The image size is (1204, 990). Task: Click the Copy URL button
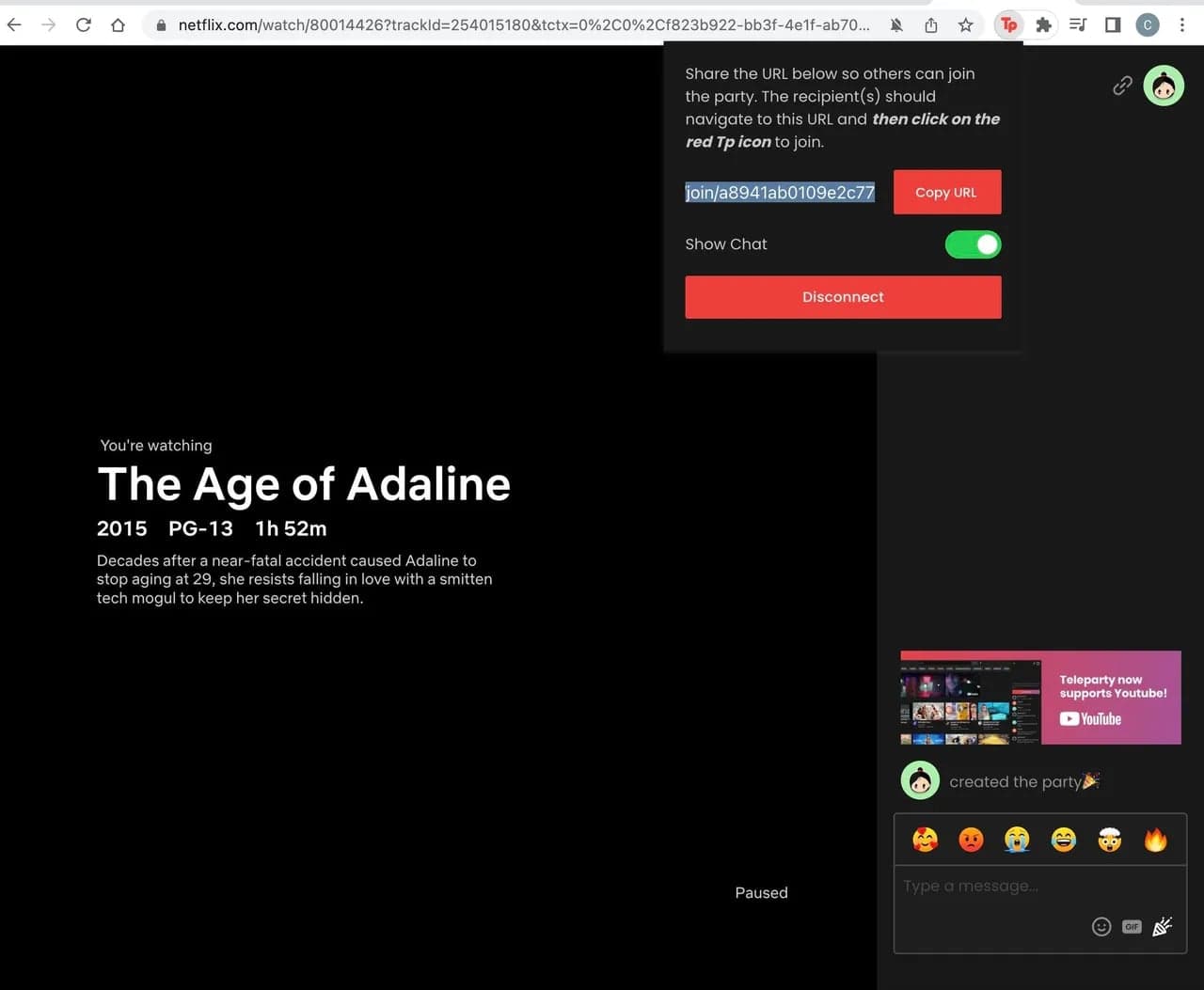946,192
